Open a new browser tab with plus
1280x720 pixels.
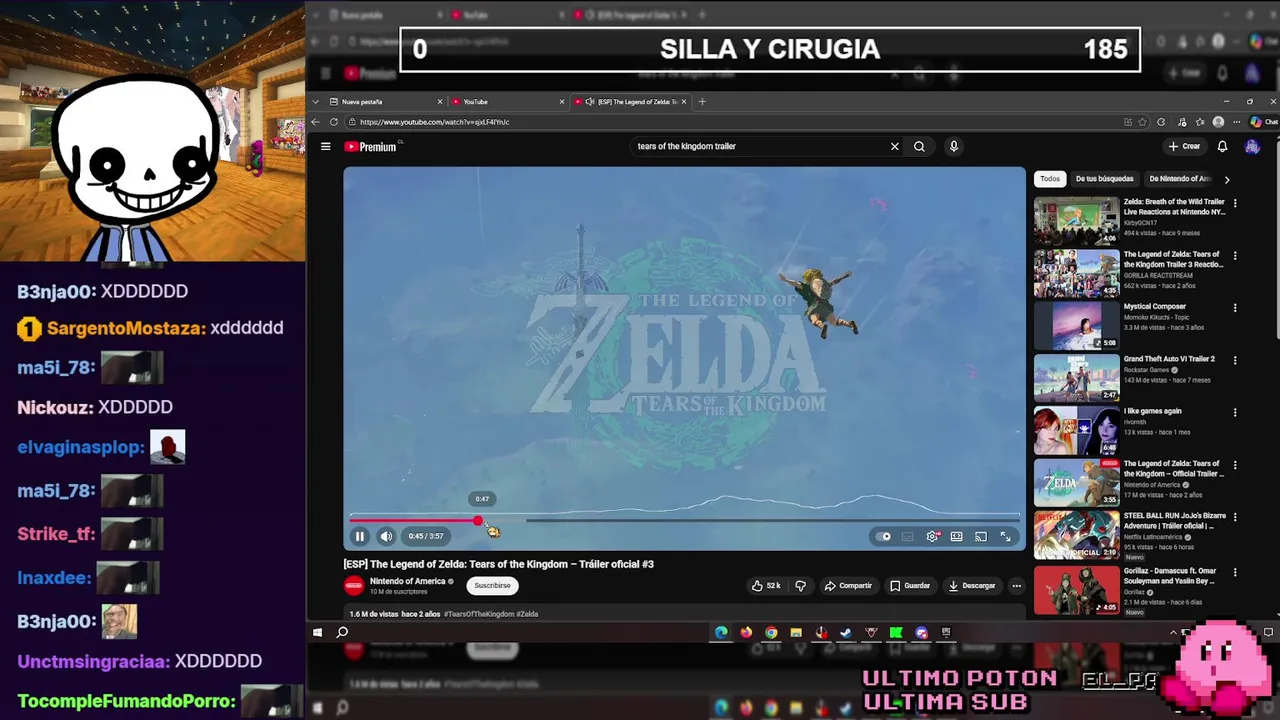(702, 102)
